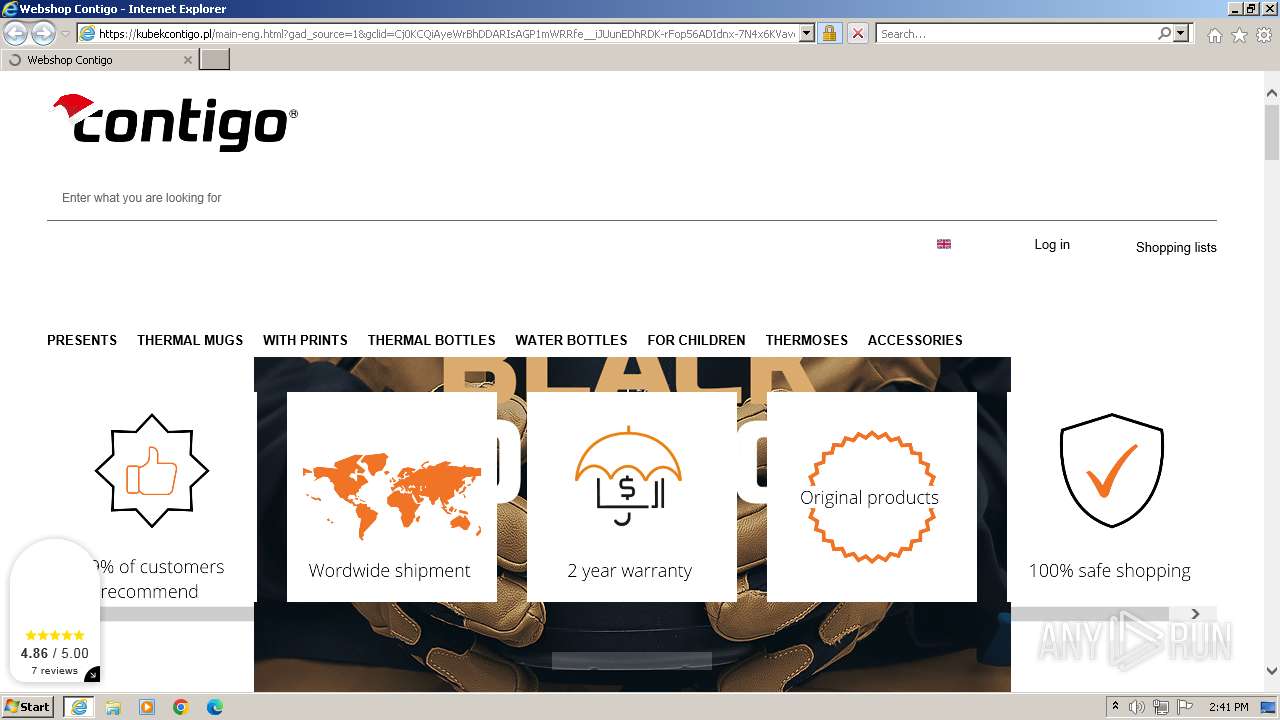Viewport: 1280px width, 720px height.
Task: Open the Start menu
Action: click(x=28, y=707)
